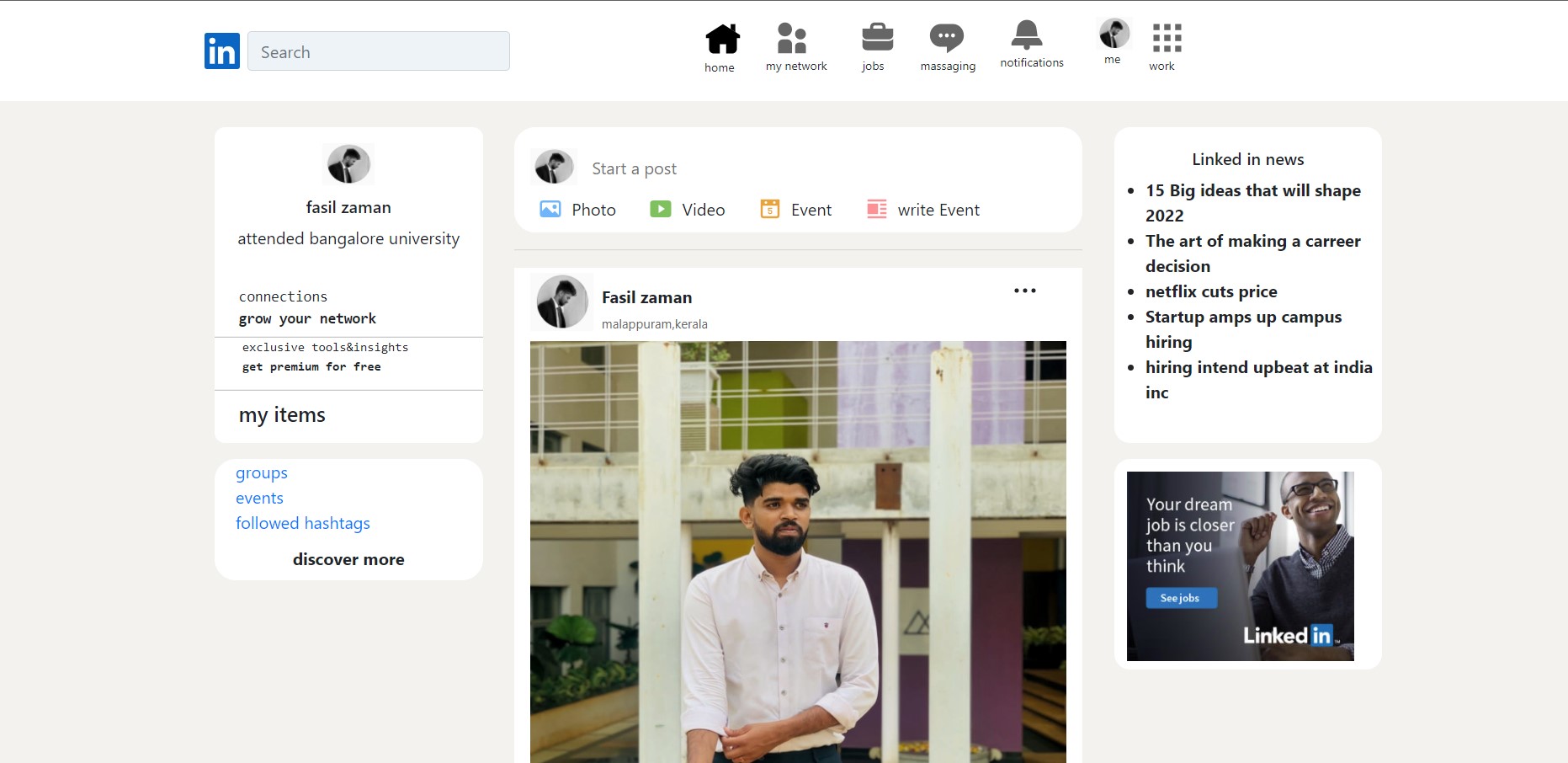Open the work apps grid icon
This screenshot has width=1568, height=763.
click(x=1167, y=39)
